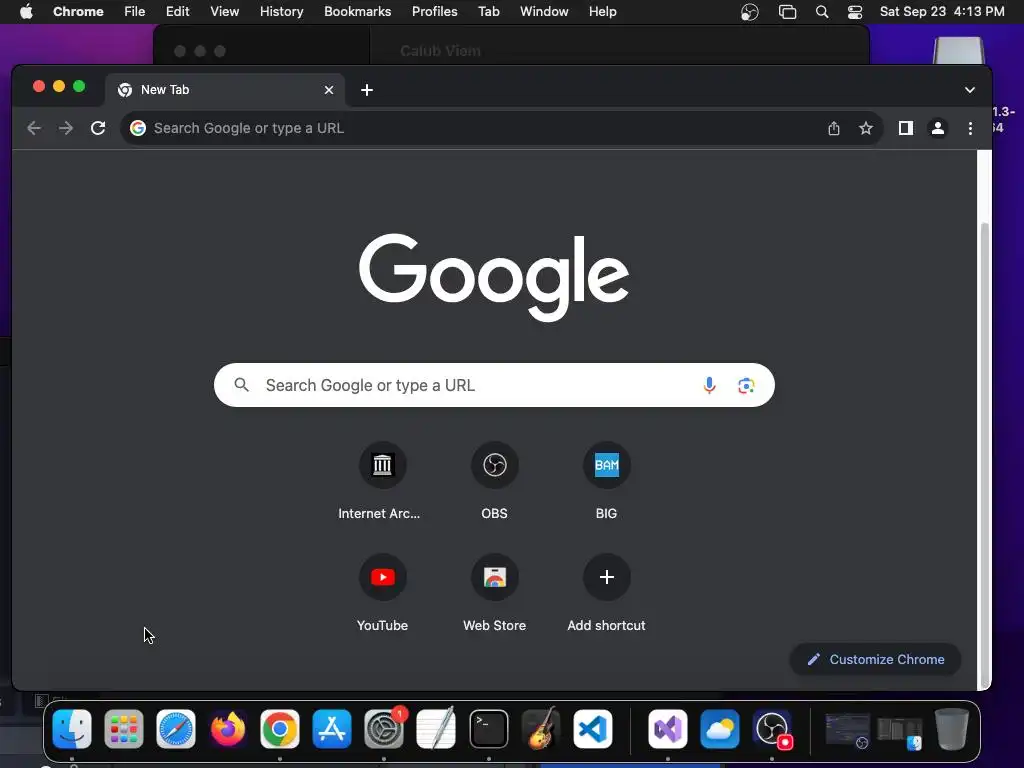Screen dimensions: 1024x768
Task: Click the Google logo on page
Action: tap(494, 278)
